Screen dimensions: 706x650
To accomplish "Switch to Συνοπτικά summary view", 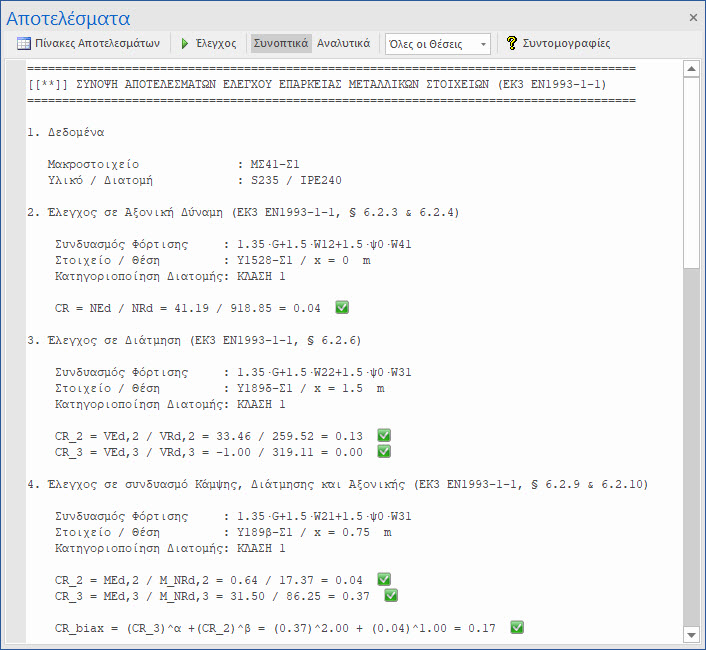I will coord(281,44).
